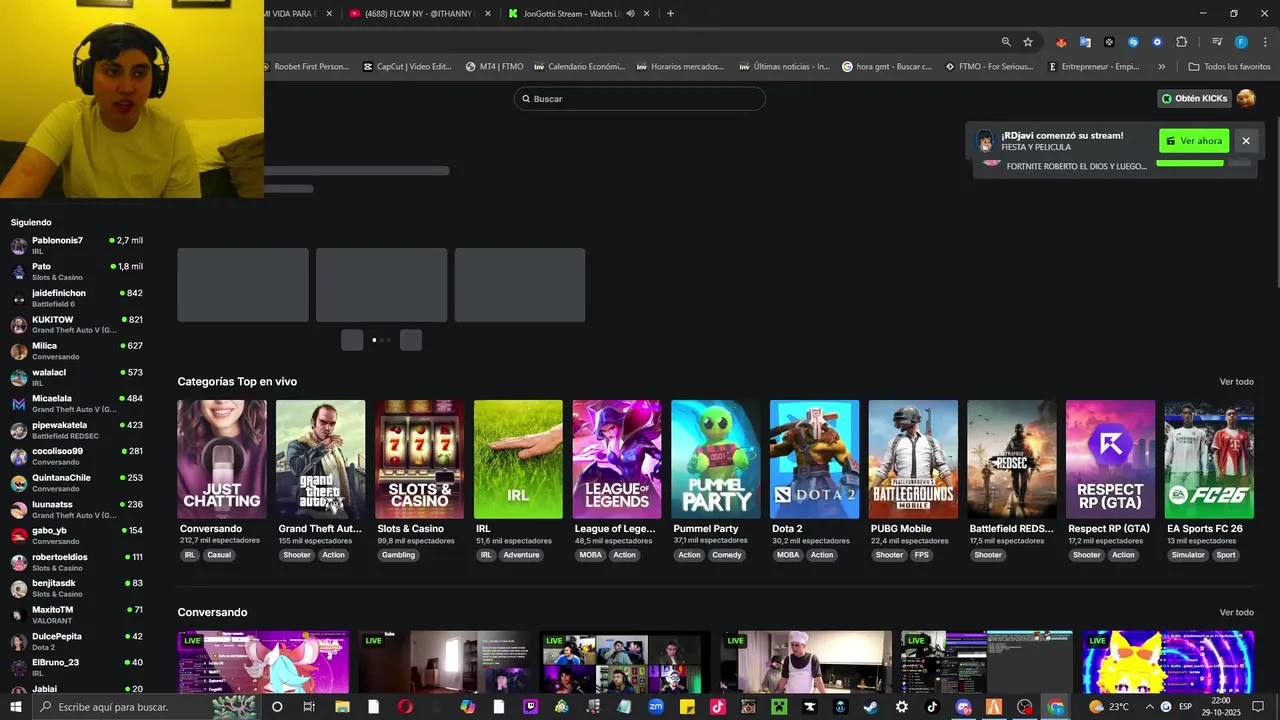This screenshot has width=1280, height=720.
Task: Open the League of Legends category thumbnail
Action: 617,459
